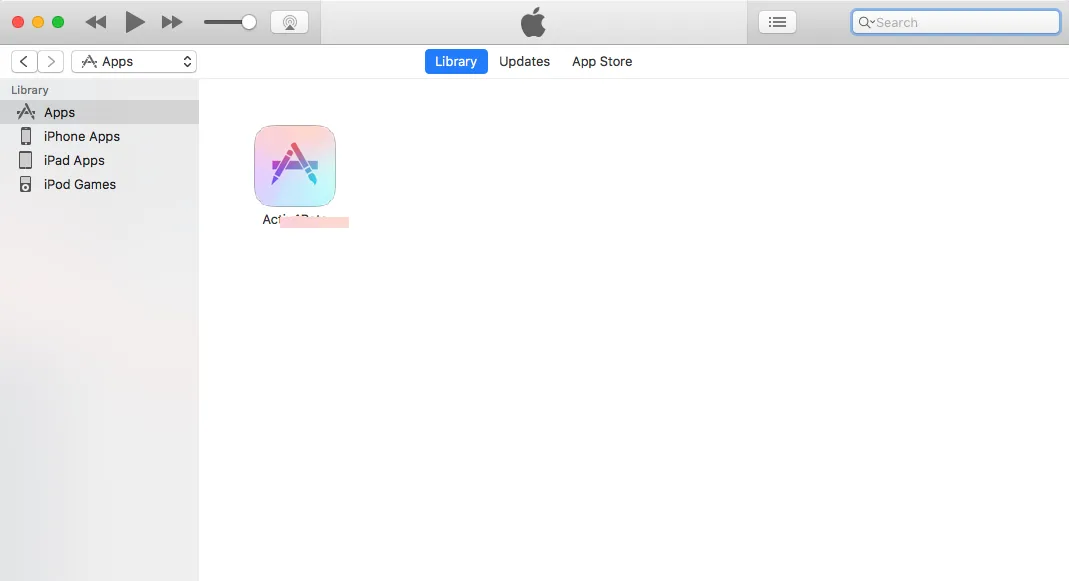Click the iPad device icon in sidebar
The height and width of the screenshot is (581, 1069).
[25, 160]
